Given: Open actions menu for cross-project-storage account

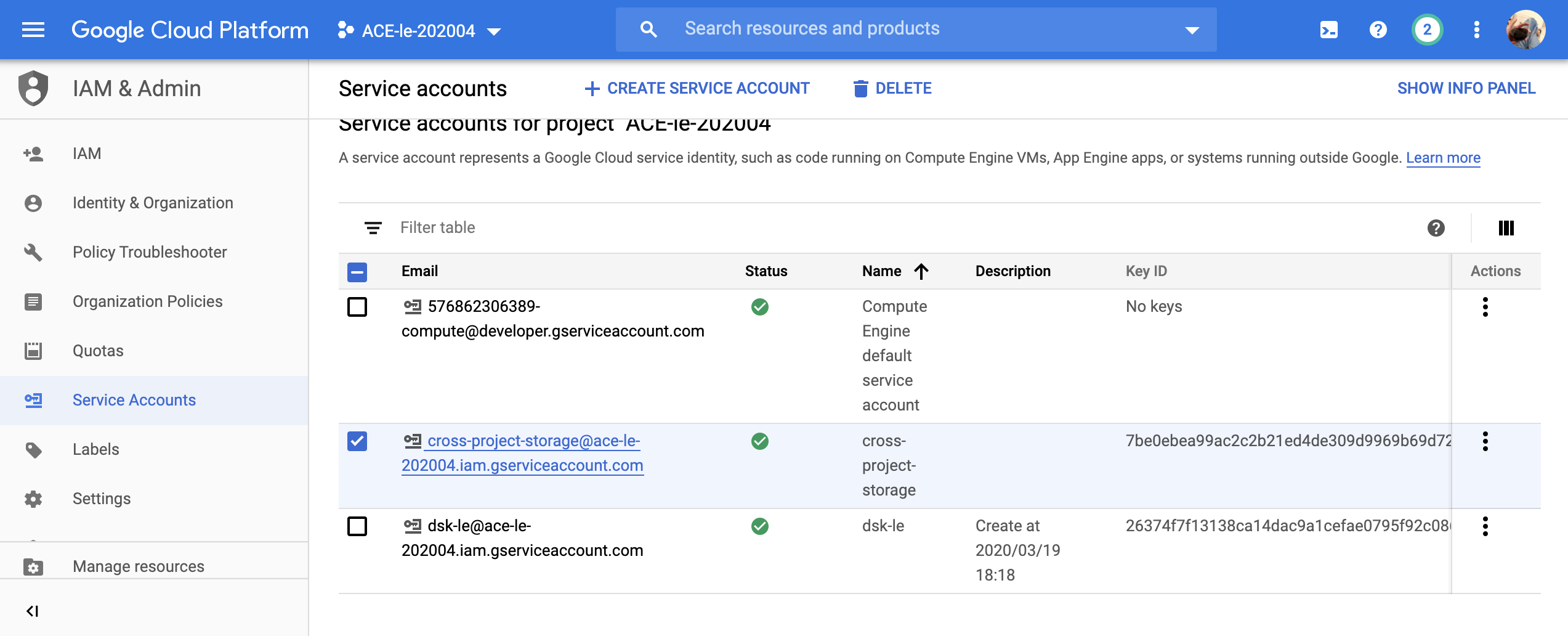Looking at the screenshot, I should pyautogui.click(x=1485, y=441).
